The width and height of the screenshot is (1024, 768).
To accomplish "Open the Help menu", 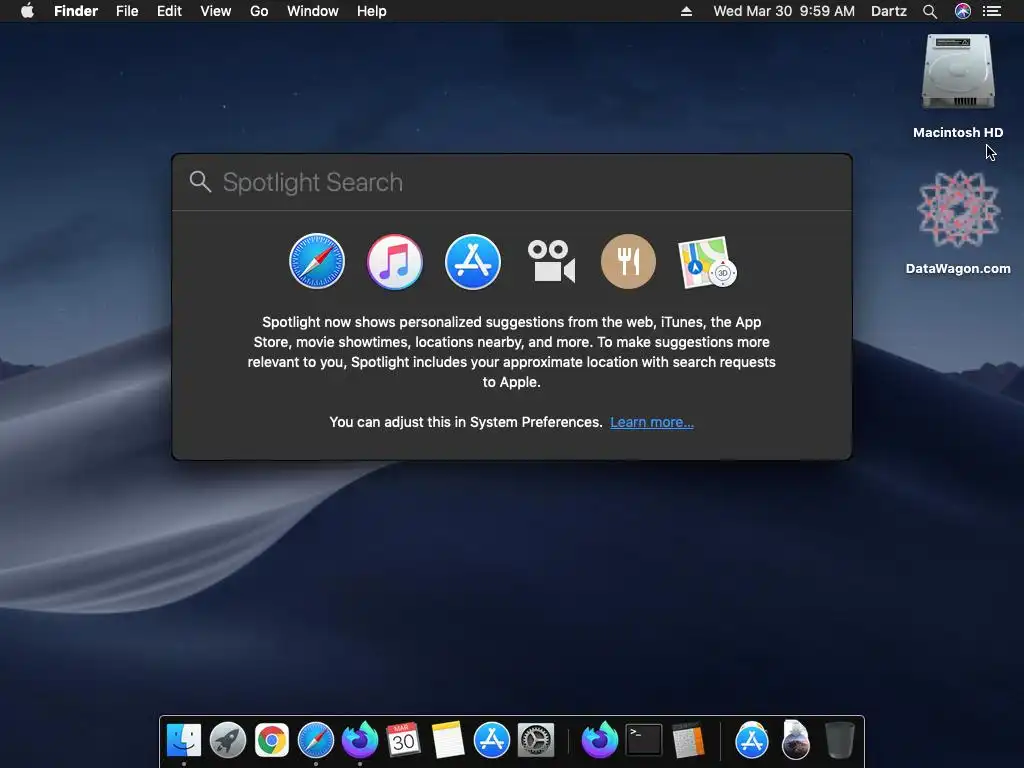I will [x=372, y=11].
